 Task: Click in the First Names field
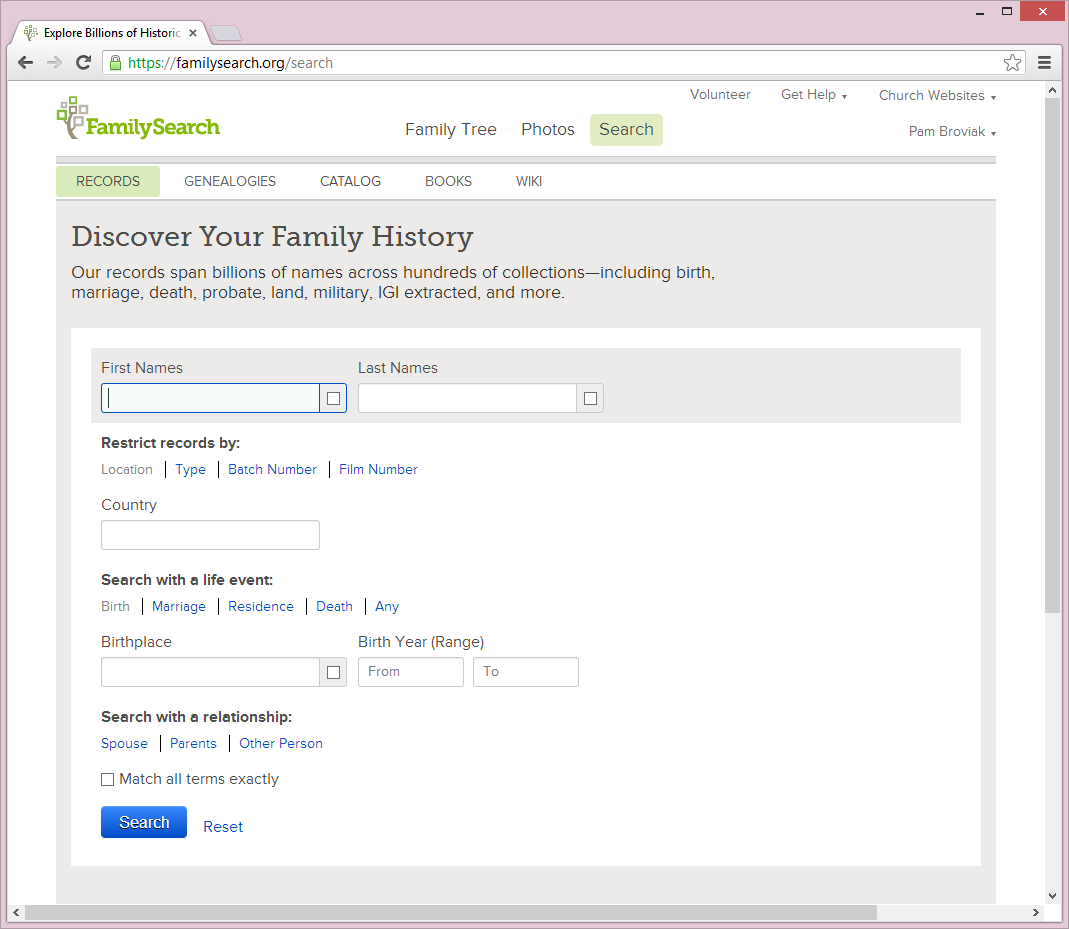[211, 398]
